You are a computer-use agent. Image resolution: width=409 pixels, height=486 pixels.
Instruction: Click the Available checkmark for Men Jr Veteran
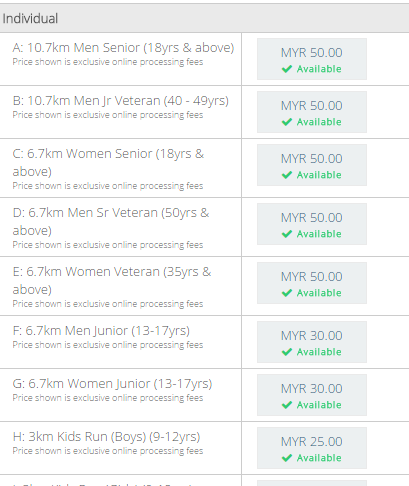[287, 122]
